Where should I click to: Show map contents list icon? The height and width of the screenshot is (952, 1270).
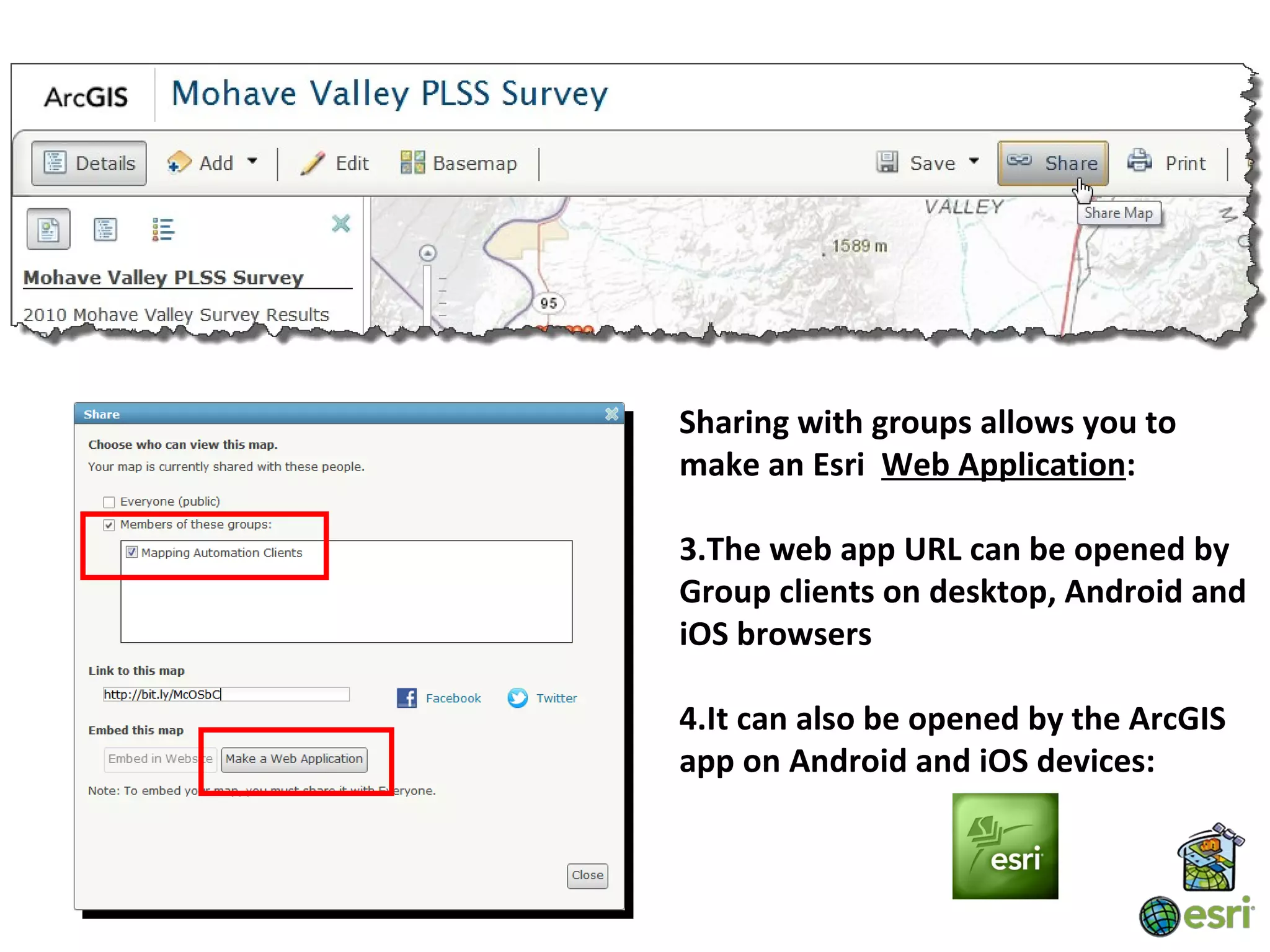tap(105, 229)
